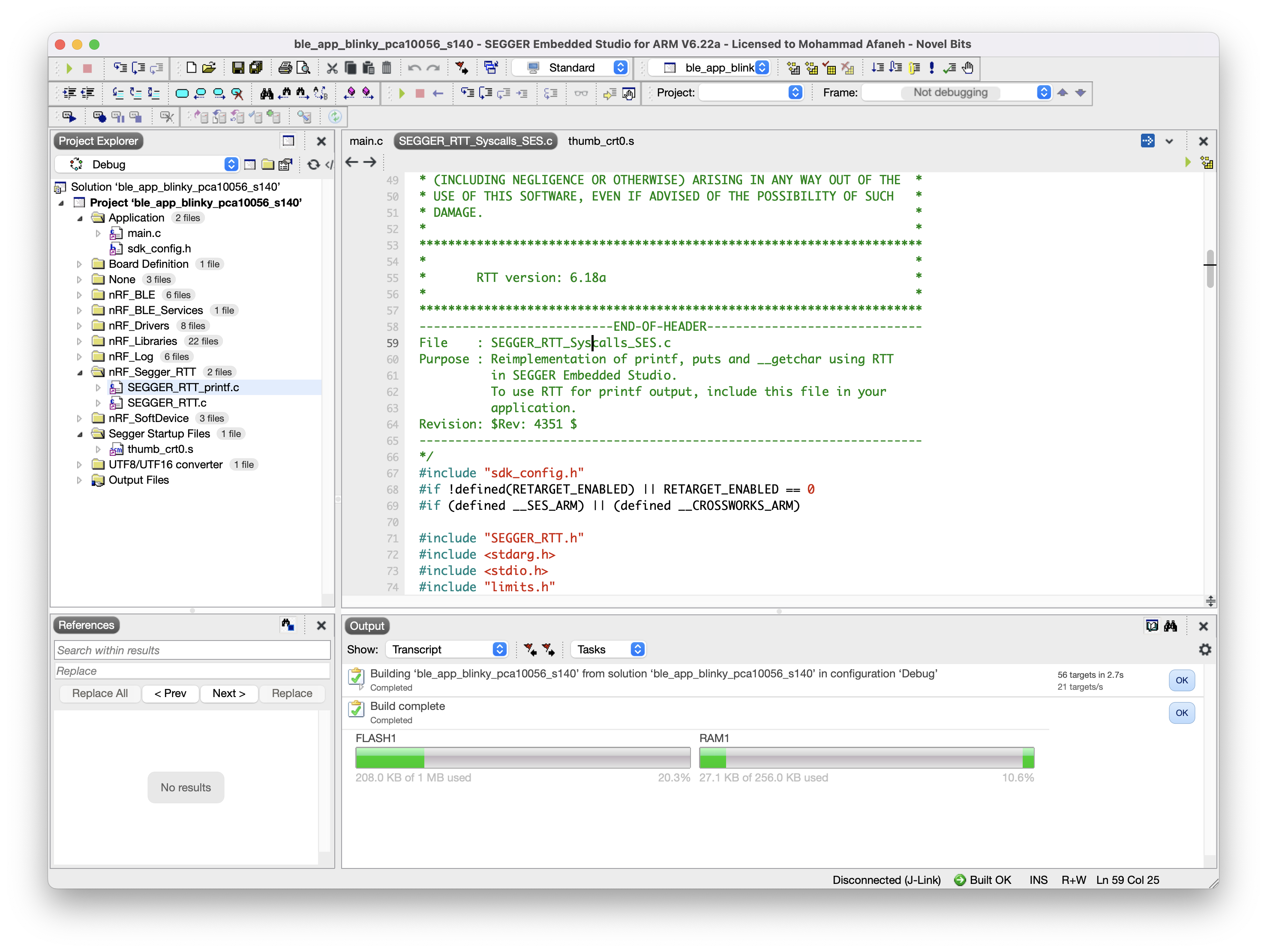Viewport: 1267px width, 952px height.
Task: Open Output panel settings gear
Action: 1205,650
